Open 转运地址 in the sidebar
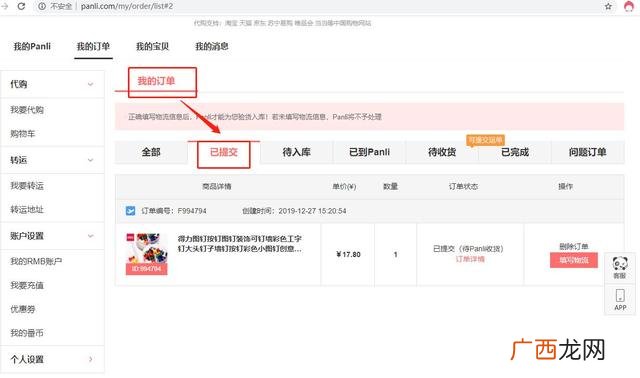 click(x=27, y=209)
